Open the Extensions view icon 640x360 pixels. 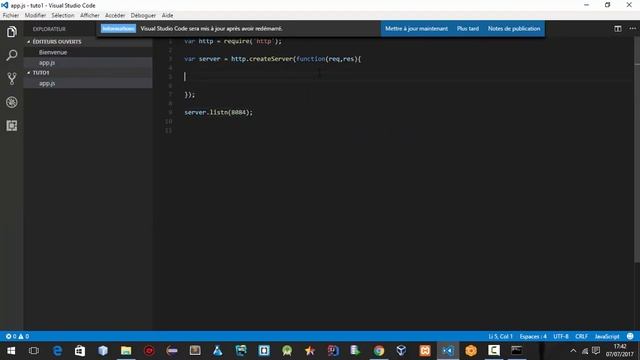[x=11, y=126]
